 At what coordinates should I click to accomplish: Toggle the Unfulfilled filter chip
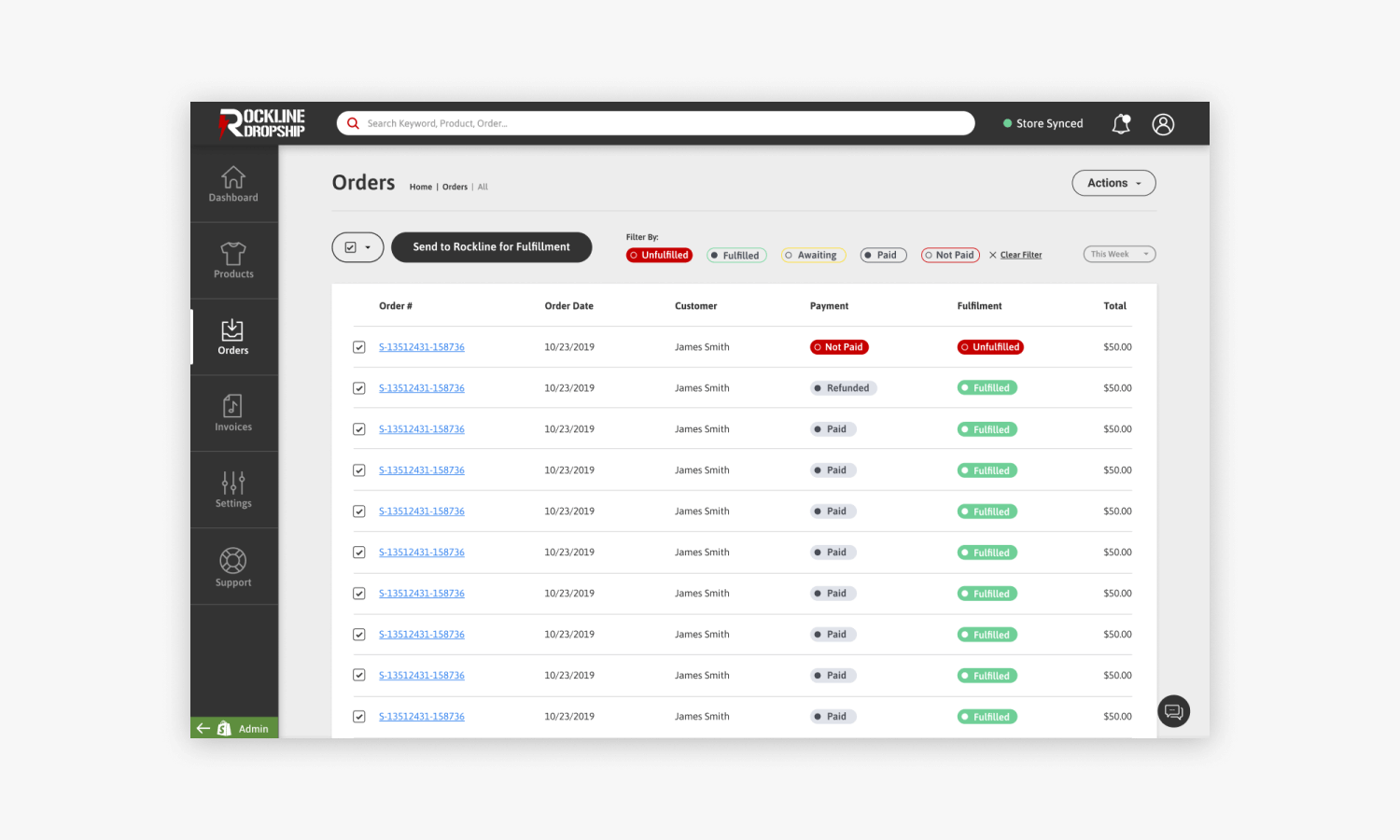659,255
